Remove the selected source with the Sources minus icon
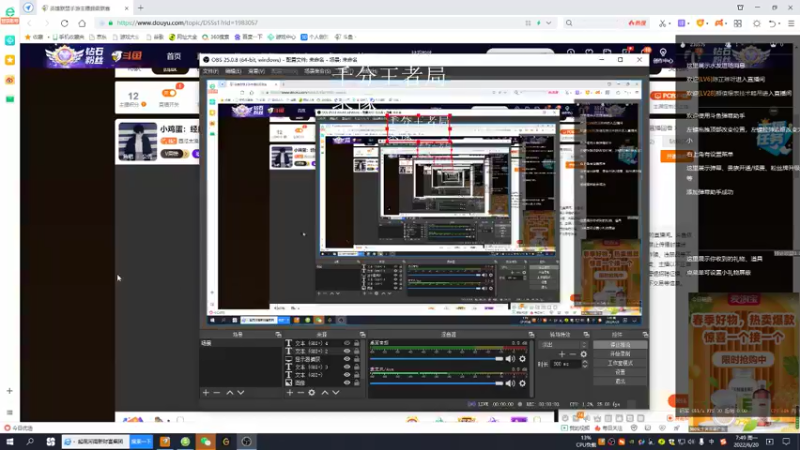This screenshot has height=450, width=800. (x=301, y=393)
